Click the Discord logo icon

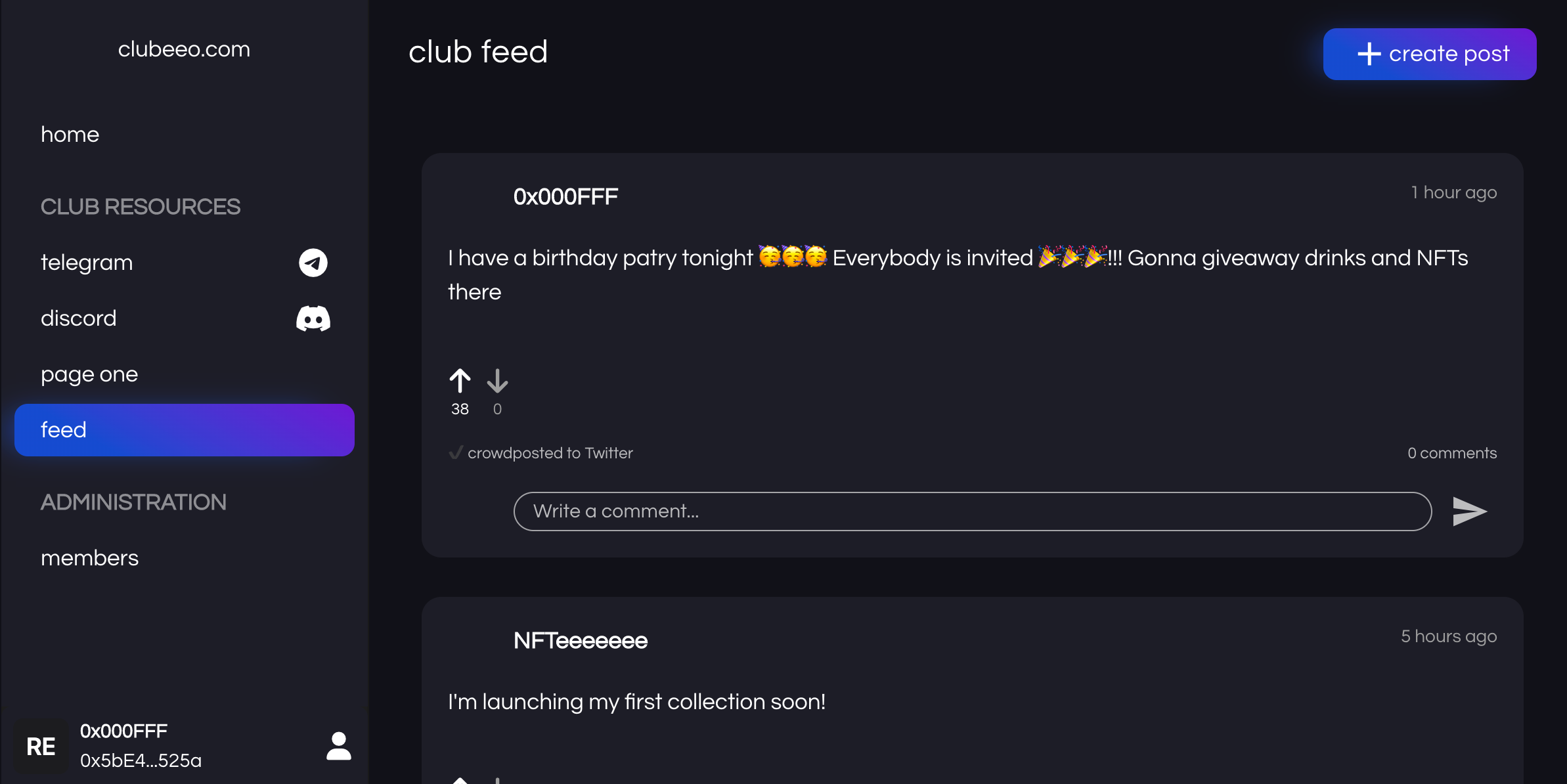(x=313, y=318)
